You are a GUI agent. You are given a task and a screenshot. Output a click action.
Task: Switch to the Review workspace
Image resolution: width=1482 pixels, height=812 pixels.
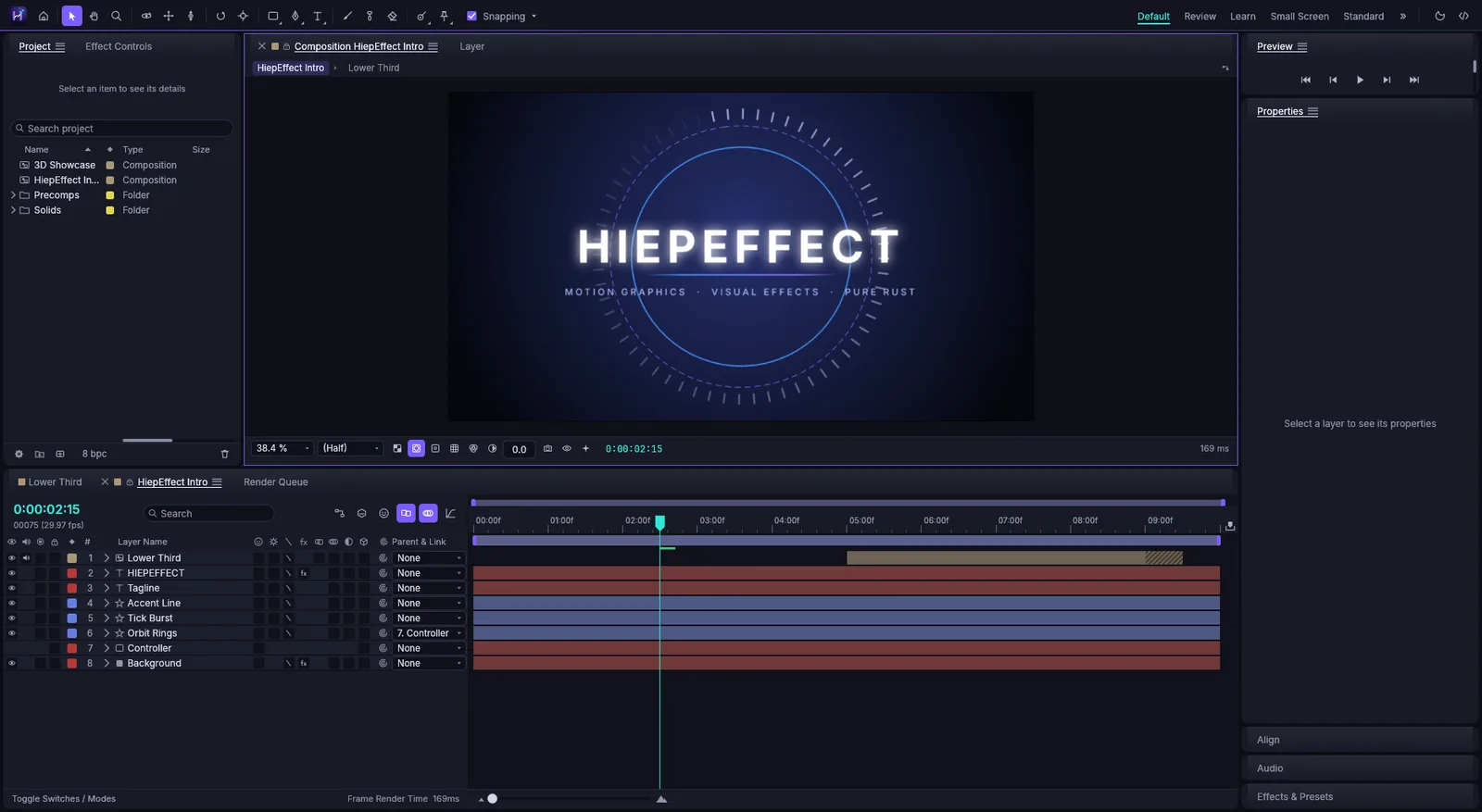(x=1199, y=17)
